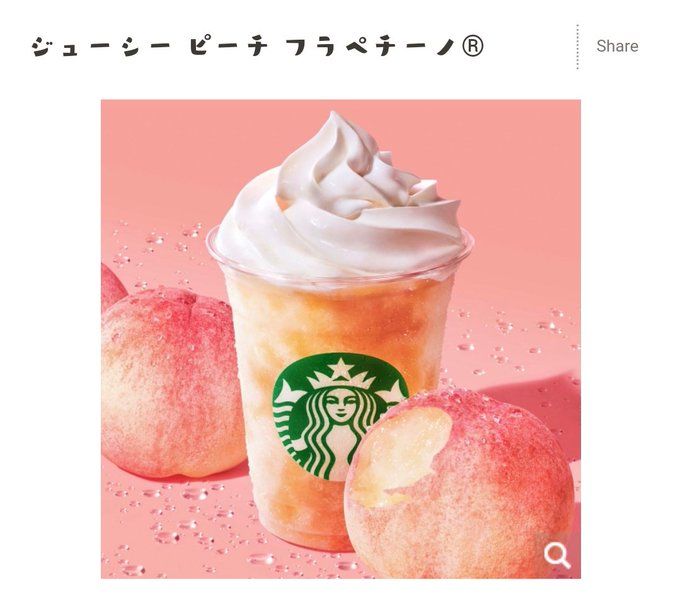680x599 pixels.
Task: Click the whipped cream swirl topping
Action: pos(340,197)
